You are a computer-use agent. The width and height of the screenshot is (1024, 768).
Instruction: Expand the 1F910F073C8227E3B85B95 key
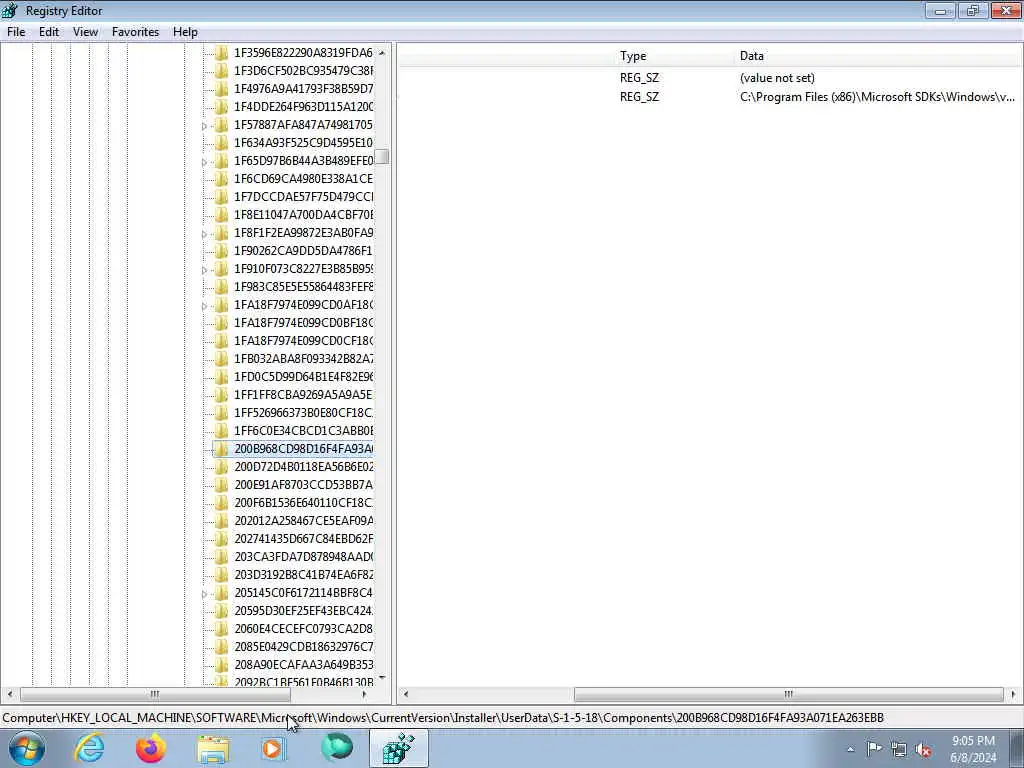pos(204,269)
